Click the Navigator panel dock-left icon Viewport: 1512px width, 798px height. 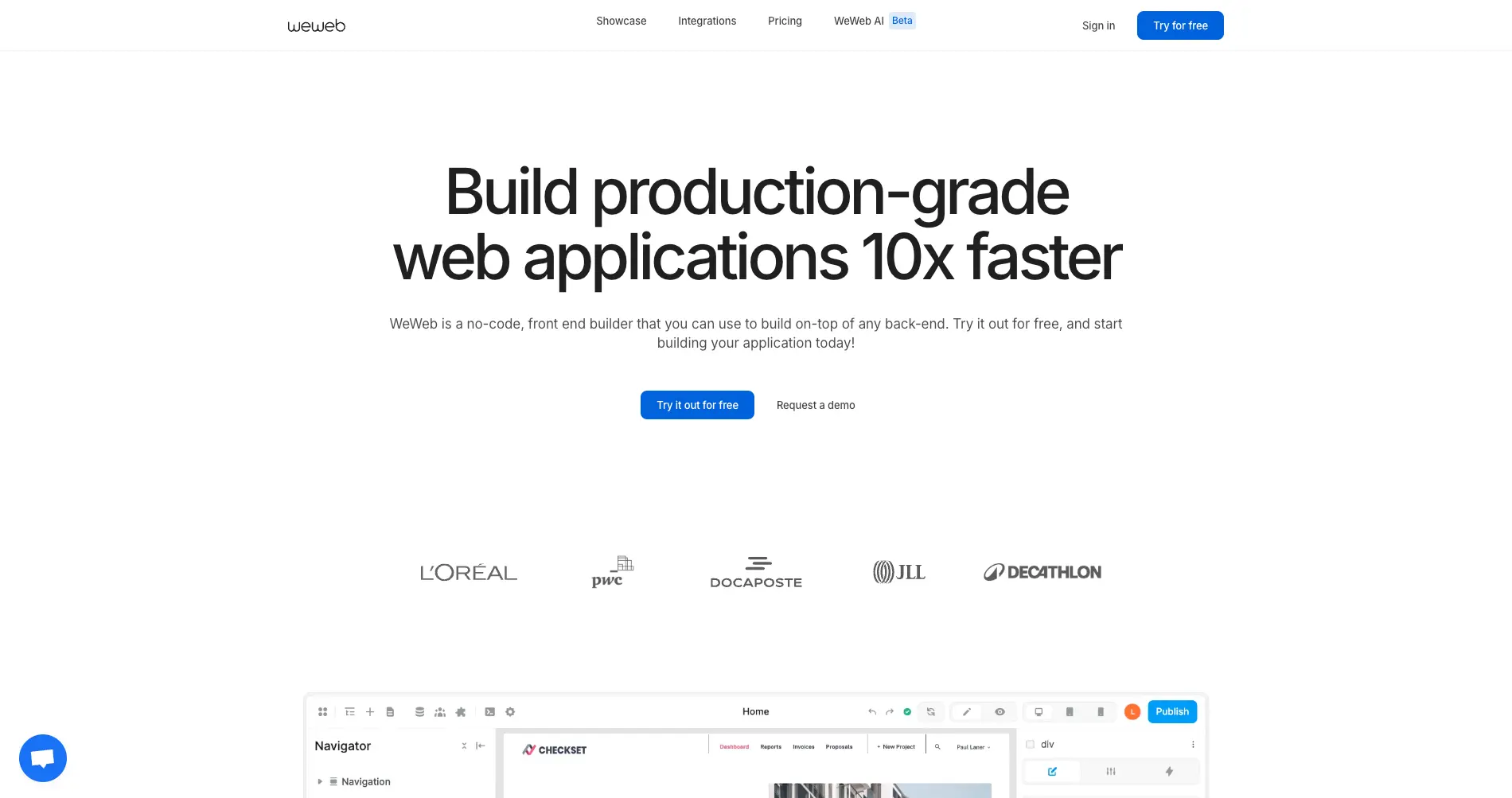(481, 745)
